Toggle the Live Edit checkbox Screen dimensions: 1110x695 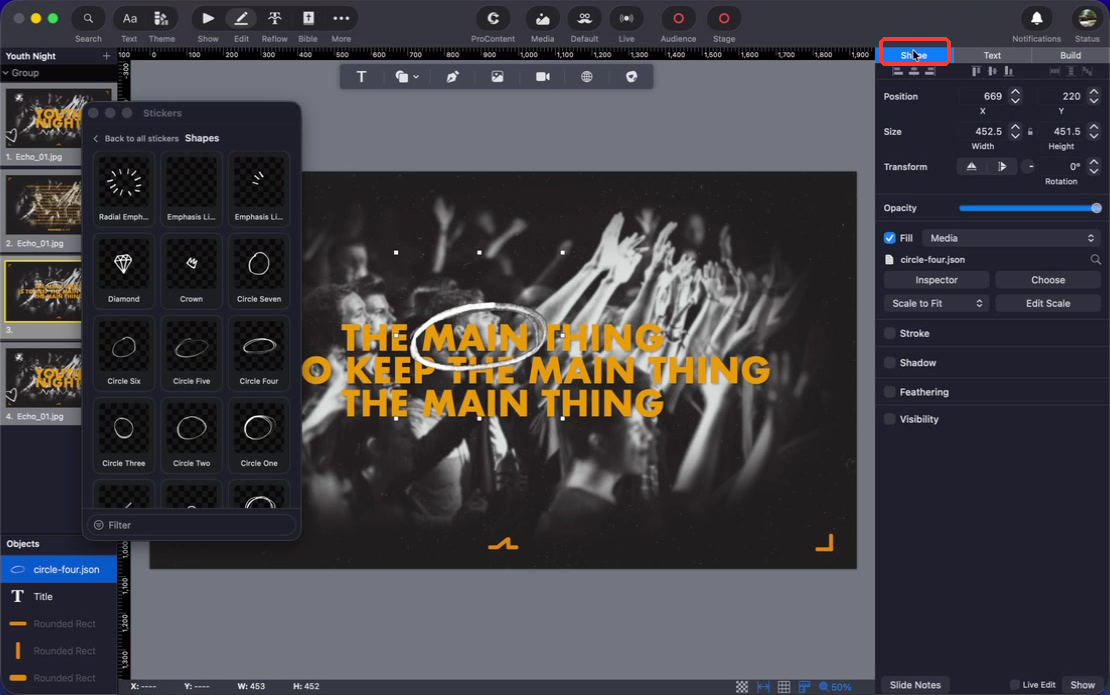pos(1014,684)
